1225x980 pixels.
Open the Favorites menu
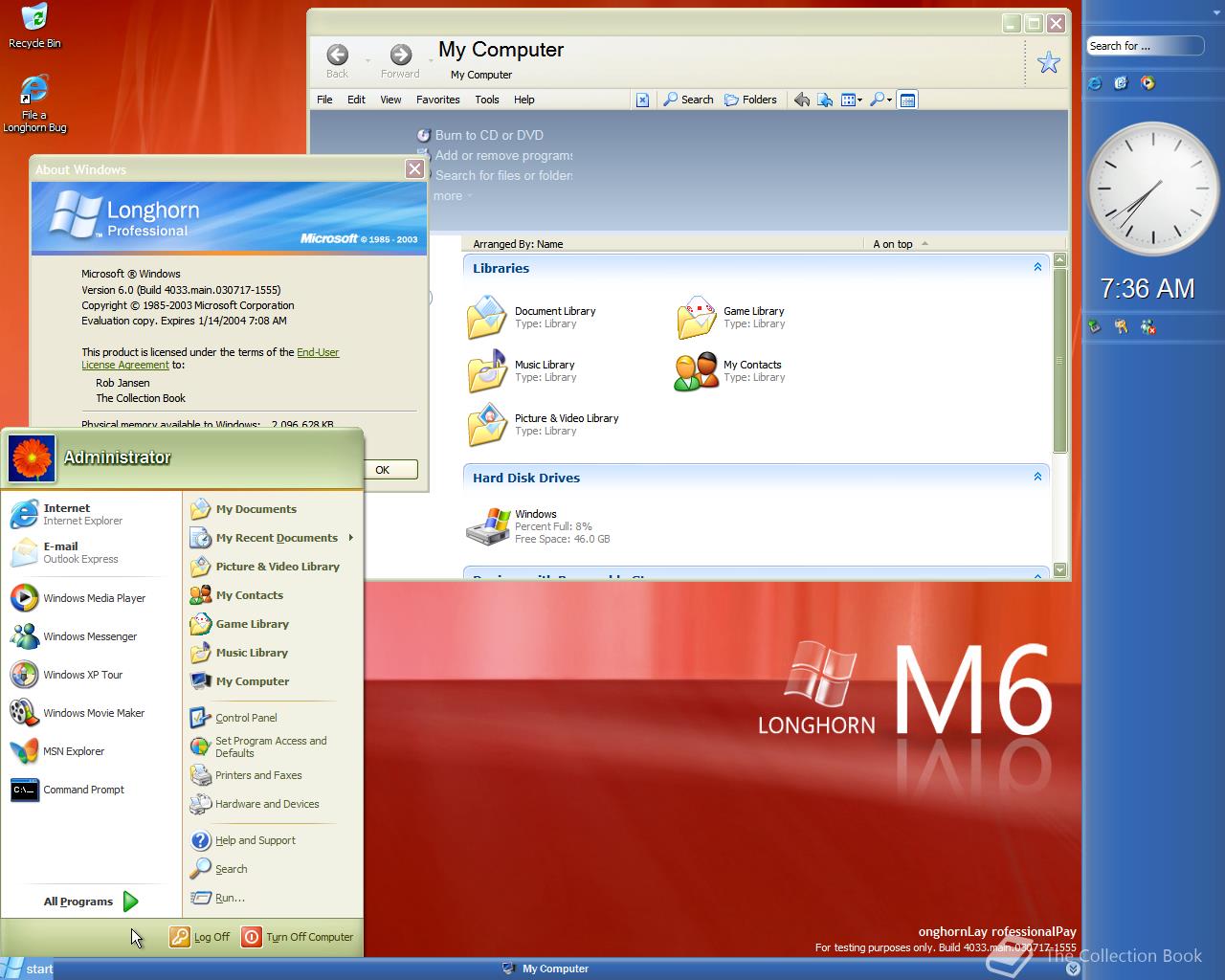tap(438, 100)
